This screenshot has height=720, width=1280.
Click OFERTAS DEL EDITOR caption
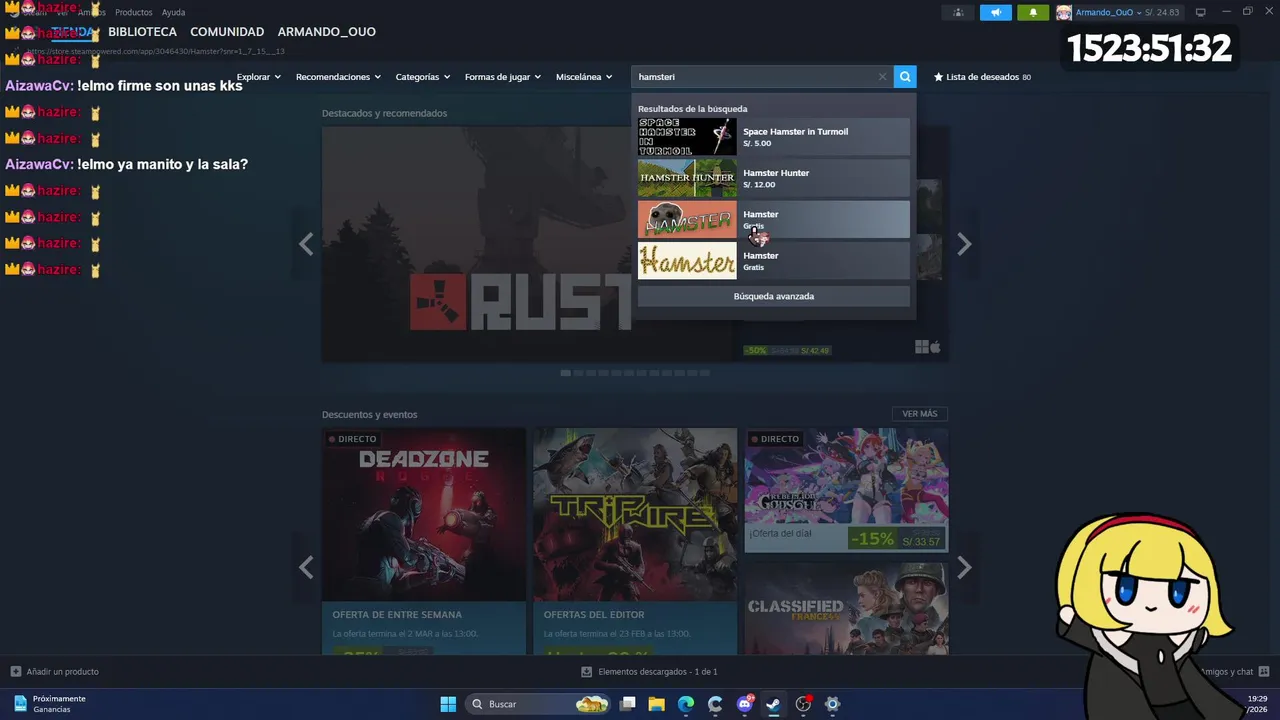(x=594, y=615)
